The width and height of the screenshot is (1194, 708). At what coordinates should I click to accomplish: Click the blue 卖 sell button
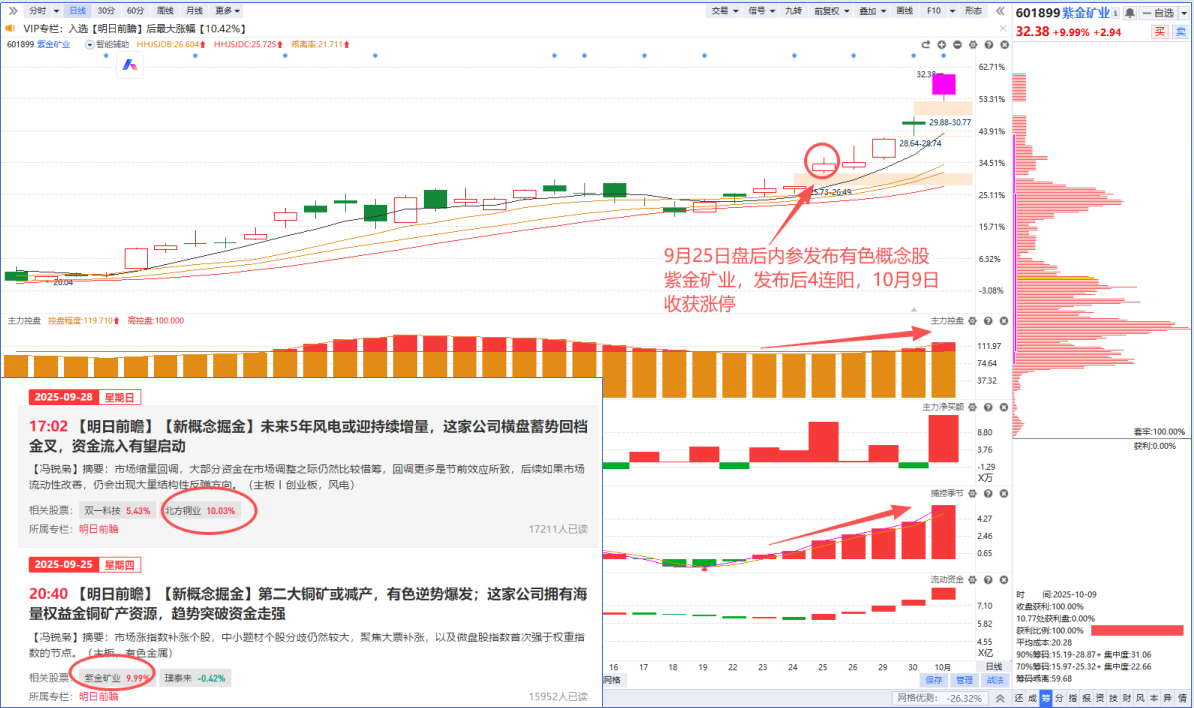pos(1180,31)
